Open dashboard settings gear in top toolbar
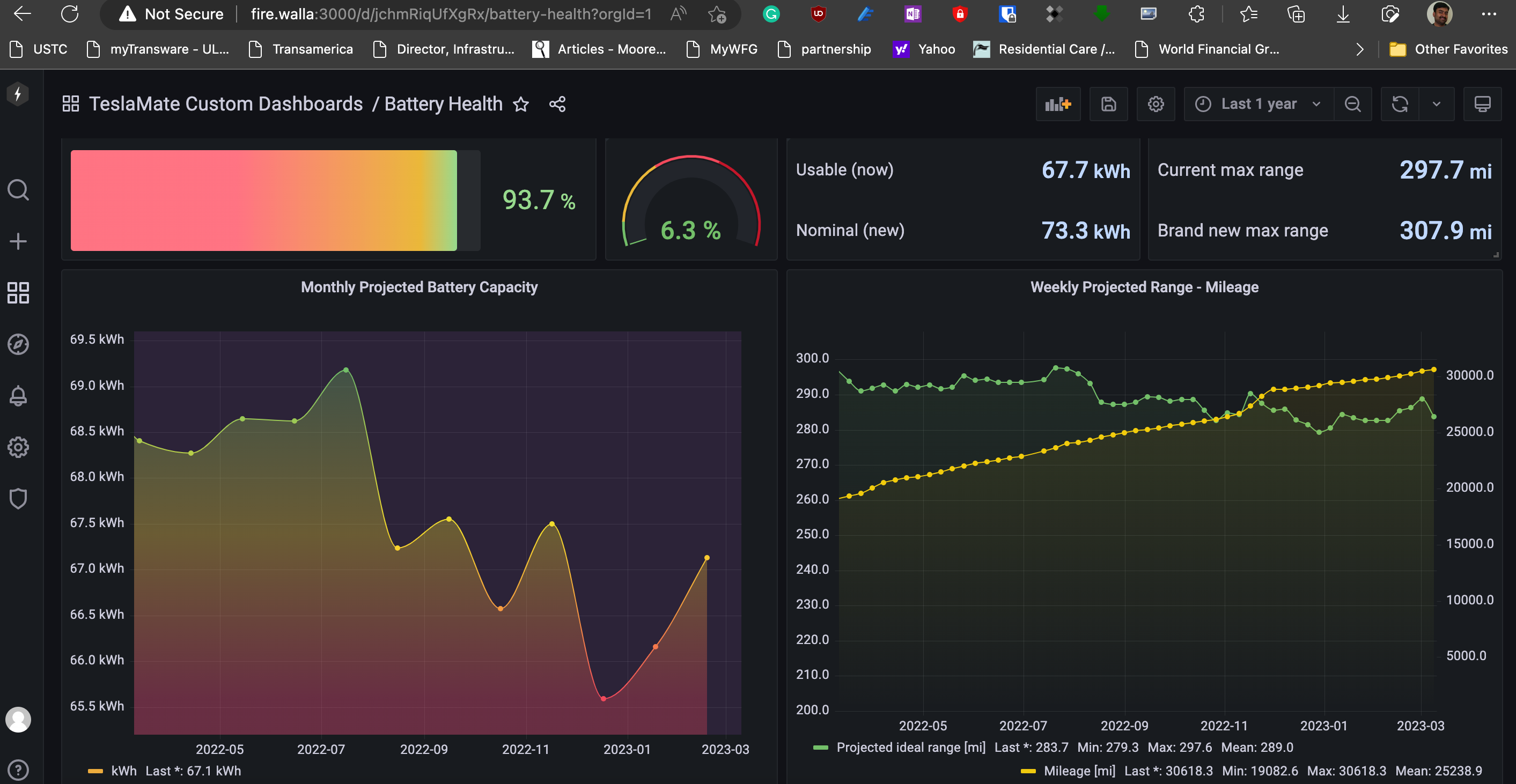This screenshot has width=1516, height=784. (1156, 104)
